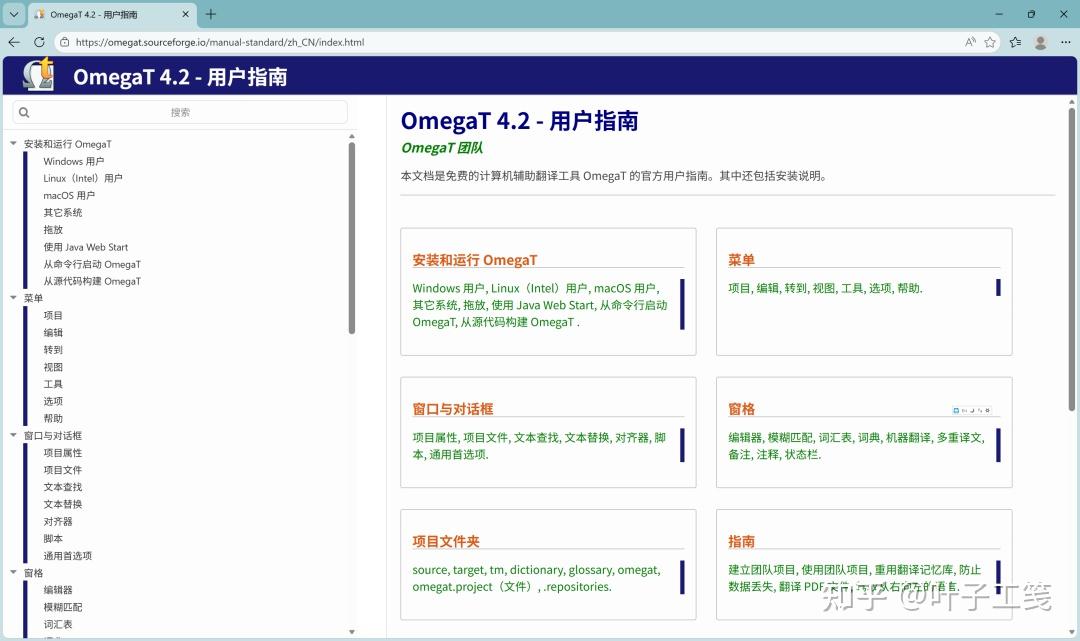The width and height of the screenshot is (1080, 641).
Task: Open the 项目文件夹 card heading
Action: [x=446, y=541]
